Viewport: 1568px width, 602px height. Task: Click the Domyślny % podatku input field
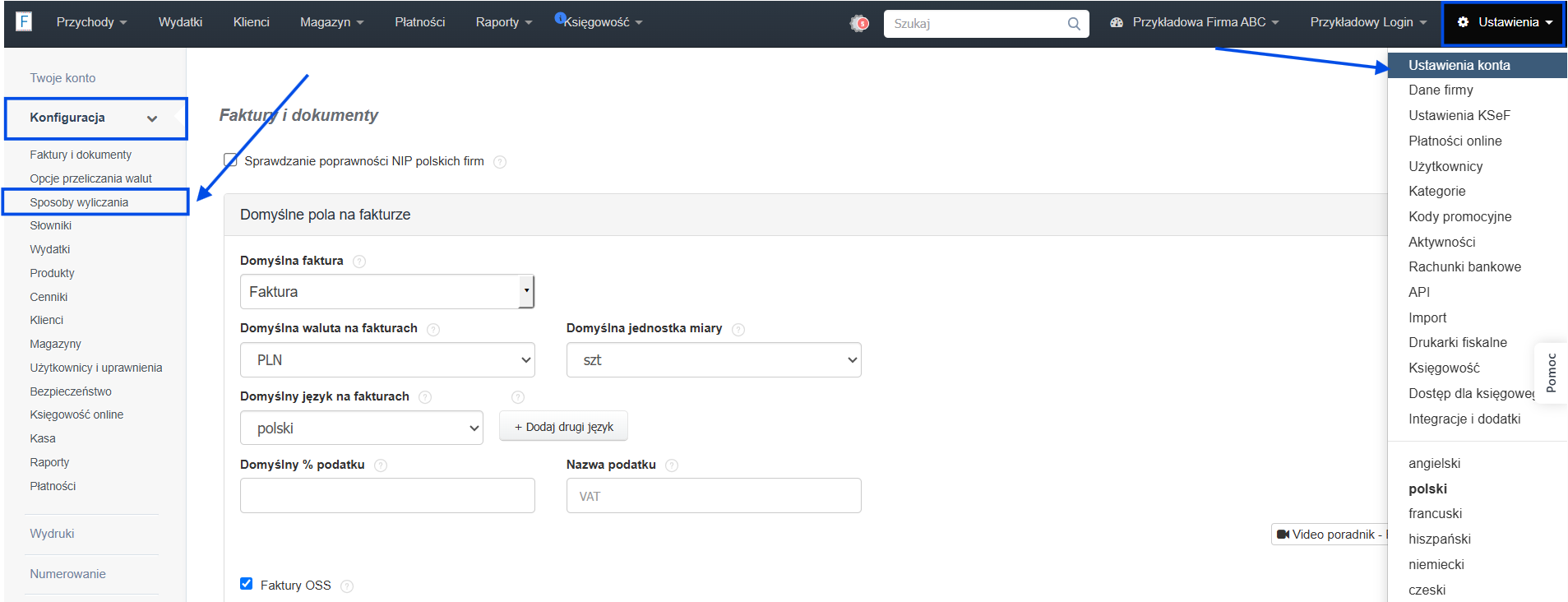pyautogui.click(x=387, y=496)
